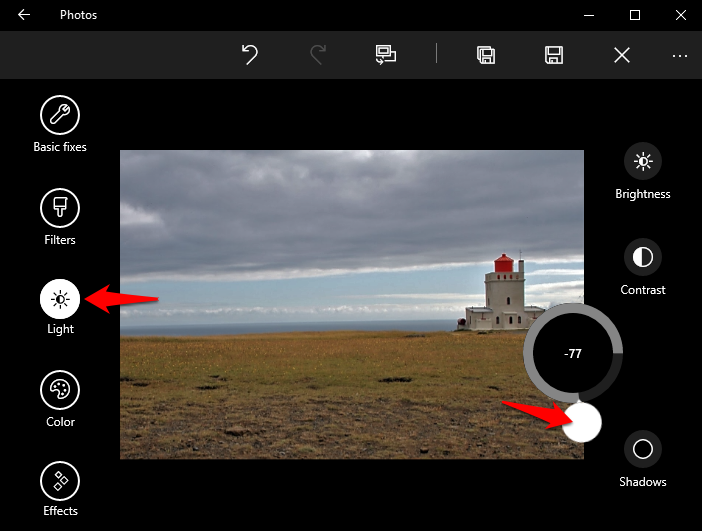Save the edited photo
This screenshot has height=531, width=702.
click(554, 55)
